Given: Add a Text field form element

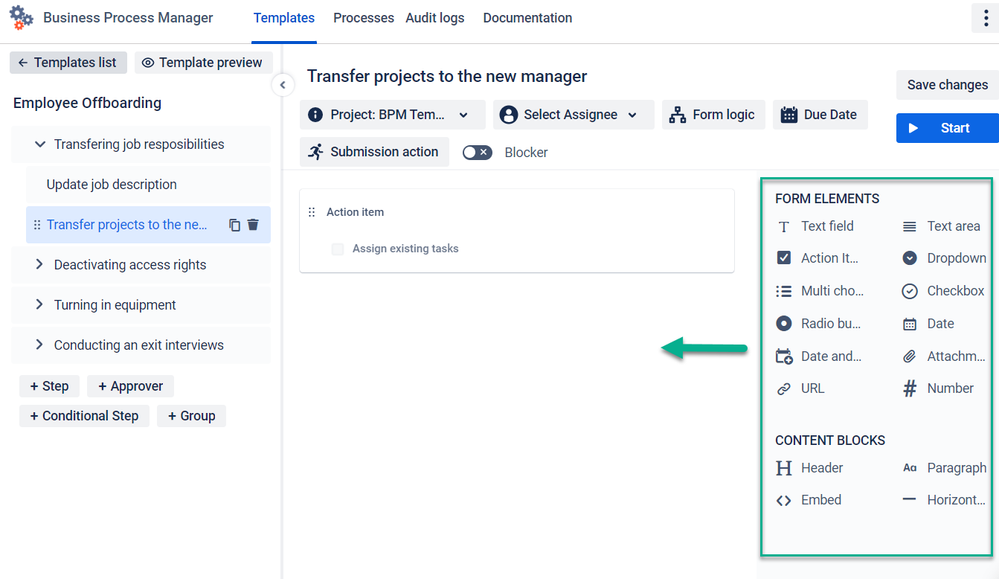Looking at the screenshot, I should 815,226.
